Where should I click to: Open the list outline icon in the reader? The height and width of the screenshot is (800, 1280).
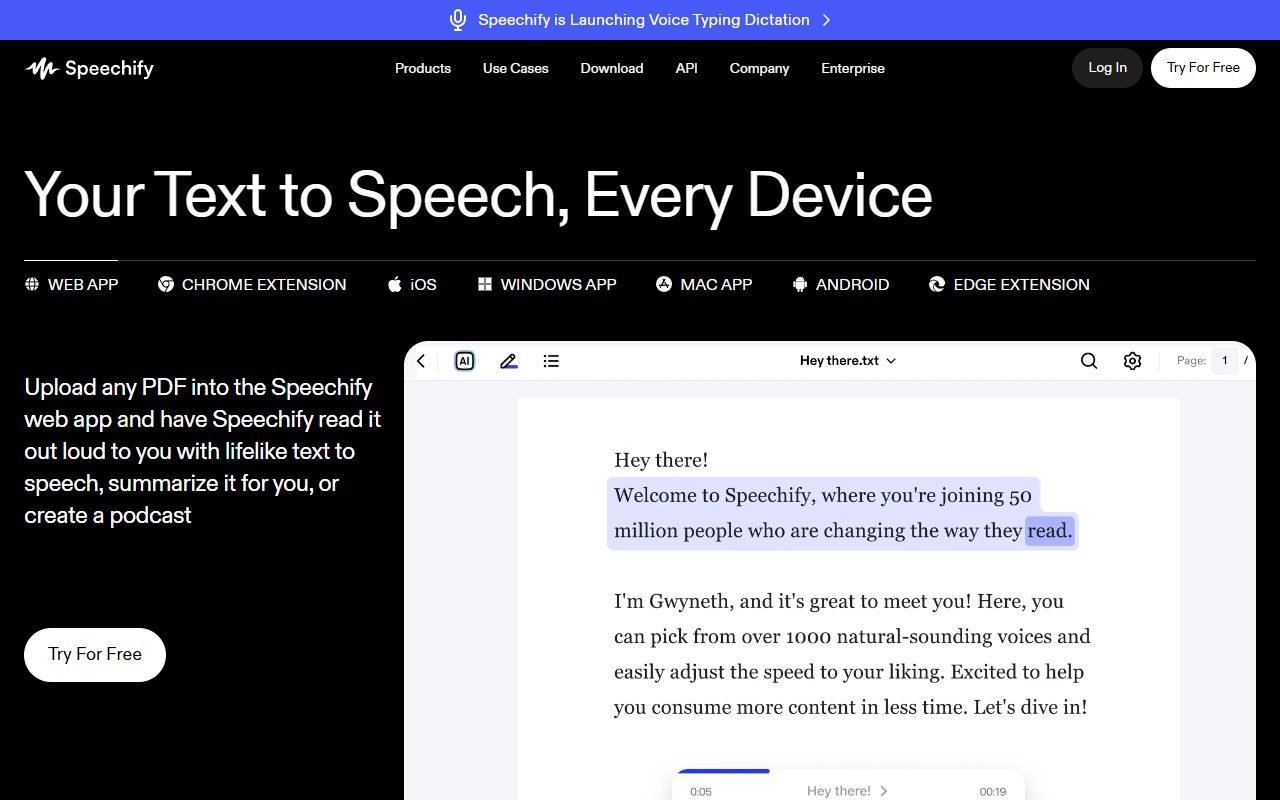click(551, 361)
